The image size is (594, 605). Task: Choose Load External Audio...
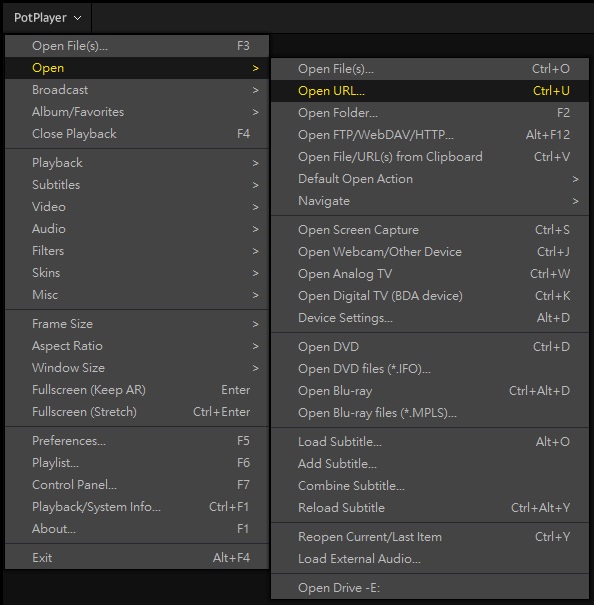pyautogui.click(x=430, y=559)
